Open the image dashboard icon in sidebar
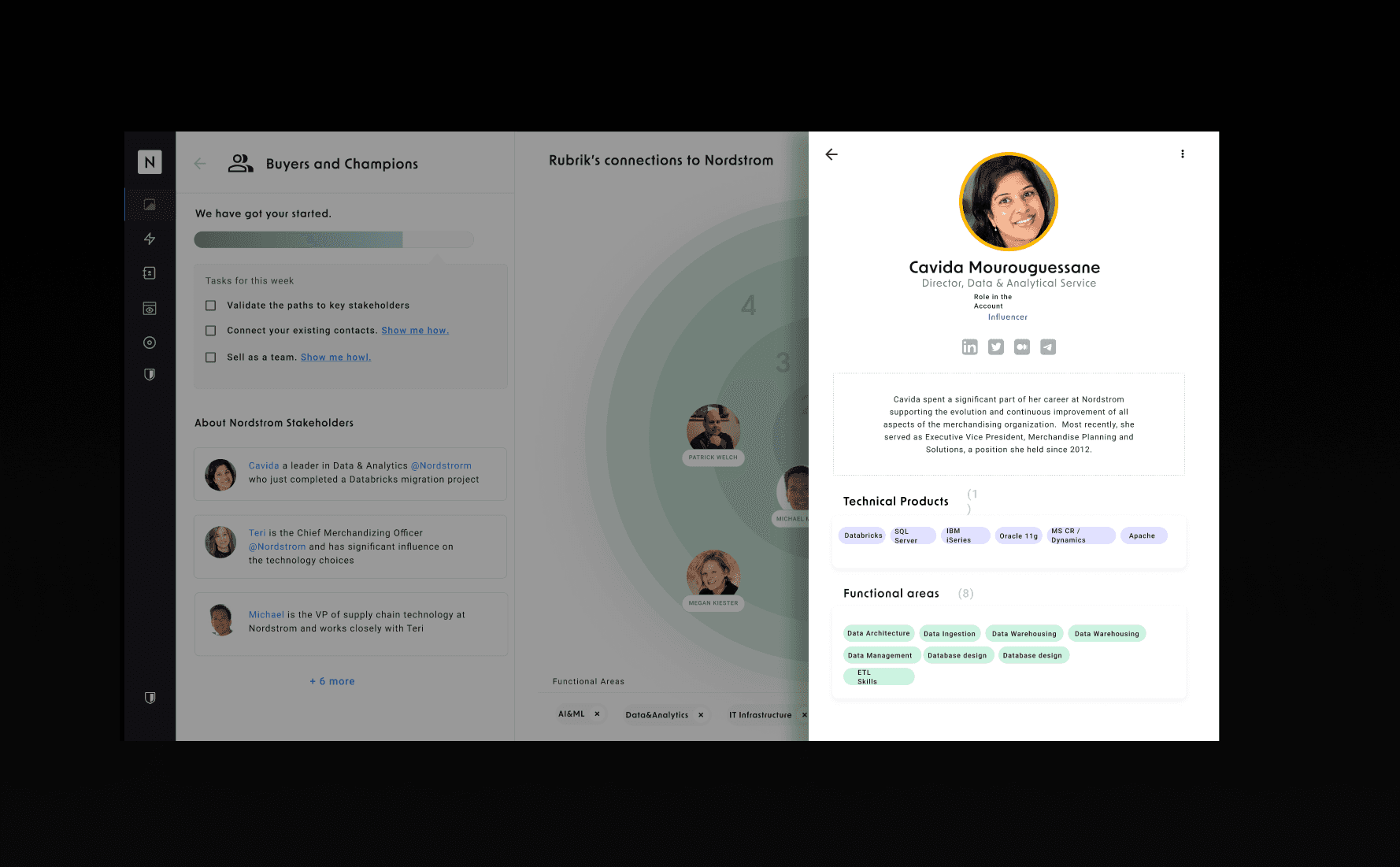Screen dimensions: 1400x867 pyautogui.click(x=150, y=205)
